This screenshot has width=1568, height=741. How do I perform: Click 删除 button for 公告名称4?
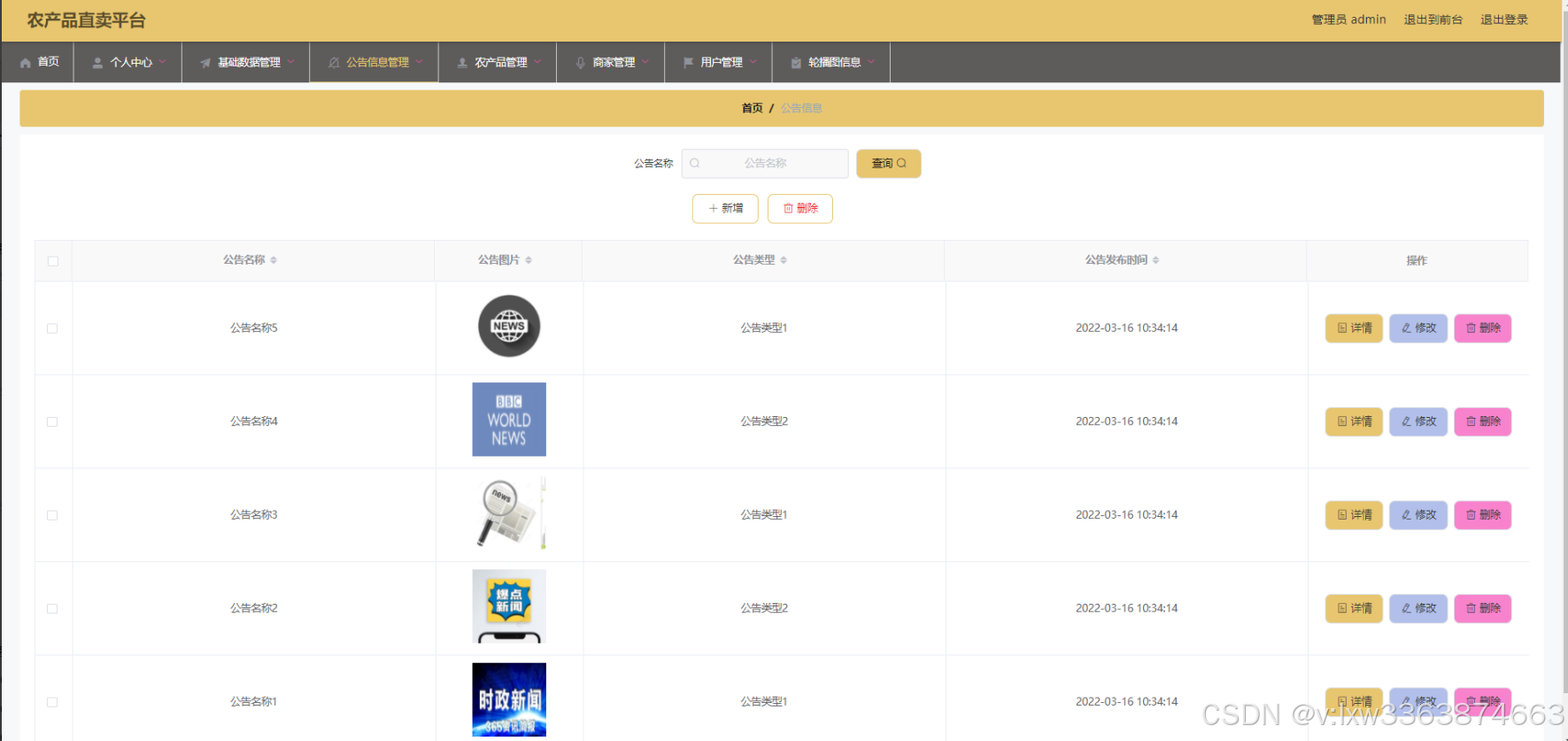tap(1483, 421)
